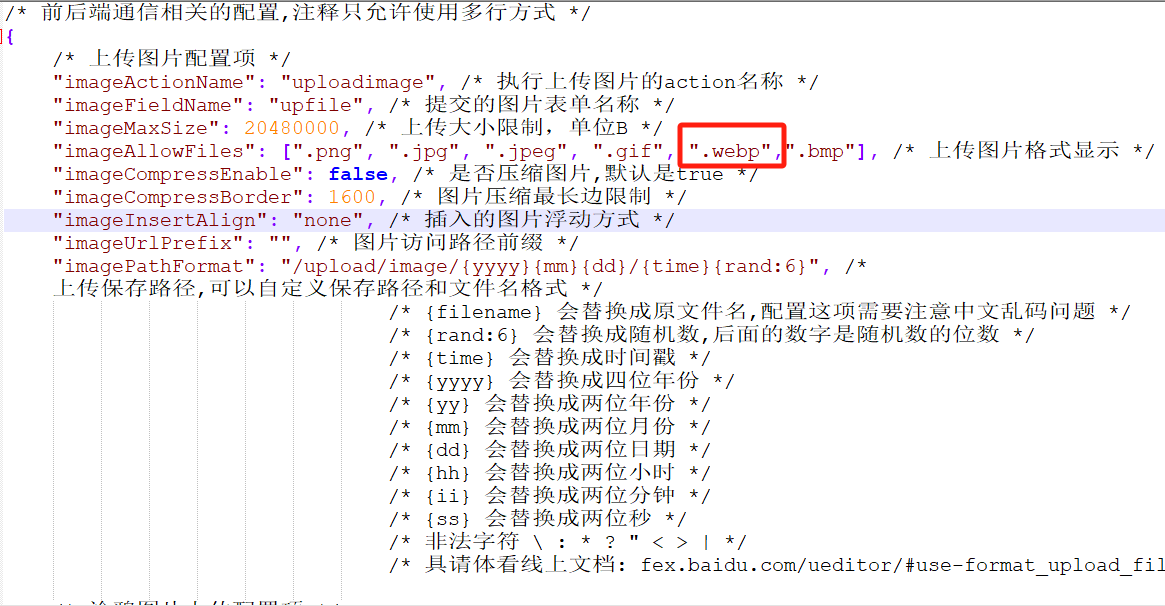Click the {filename} comment line

click(x=759, y=312)
